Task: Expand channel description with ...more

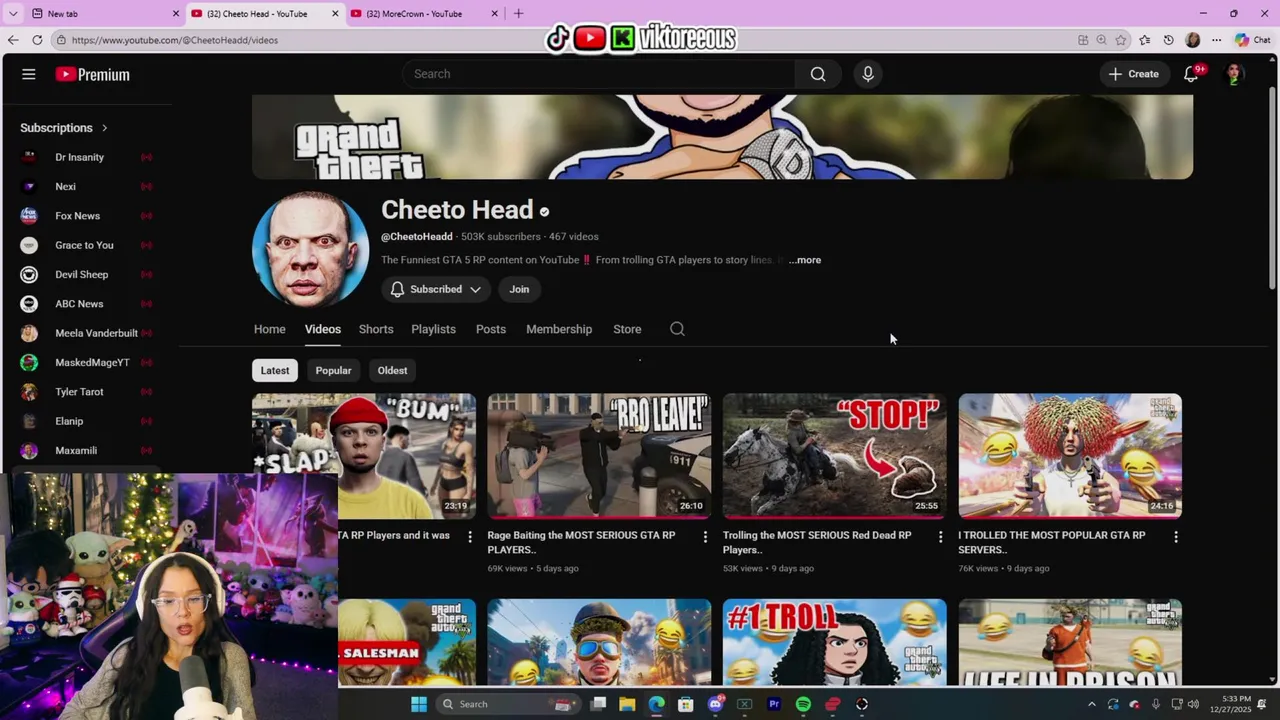Action: click(805, 260)
